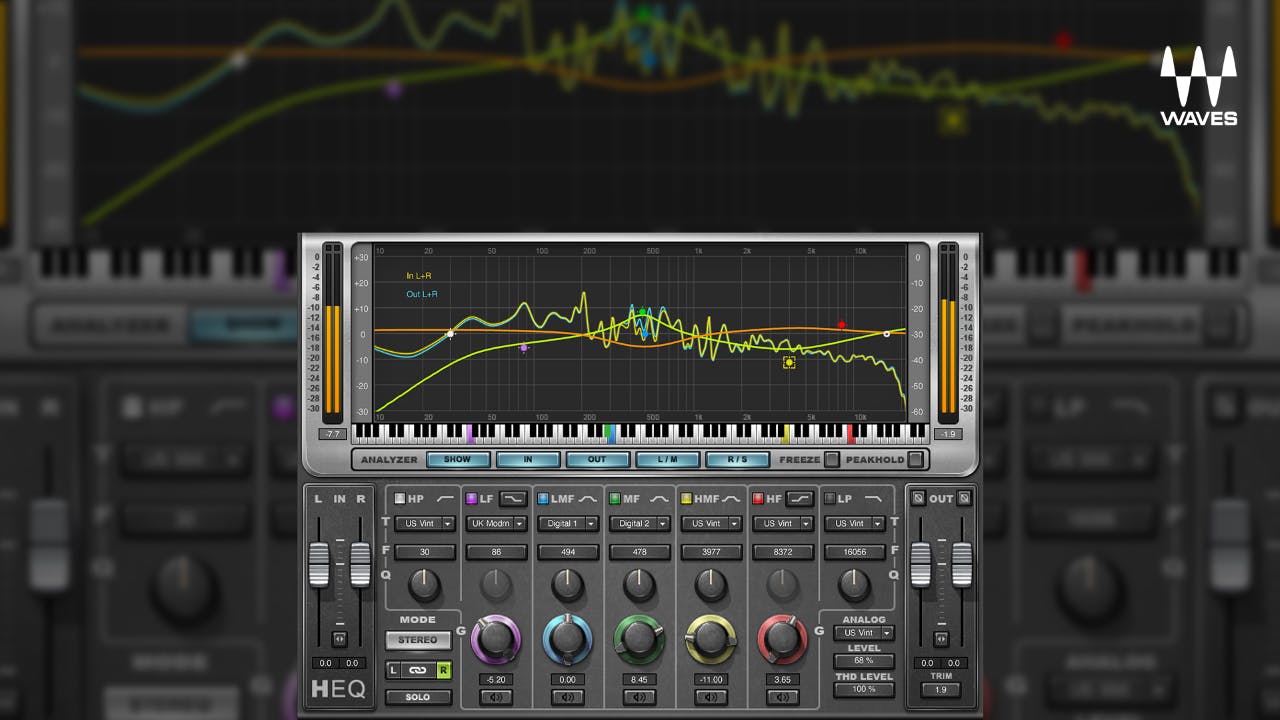The height and width of the screenshot is (720, 1280).
Task: Open the MF band Digital 2 type dropdown
Action: click(x=640, y=523)
